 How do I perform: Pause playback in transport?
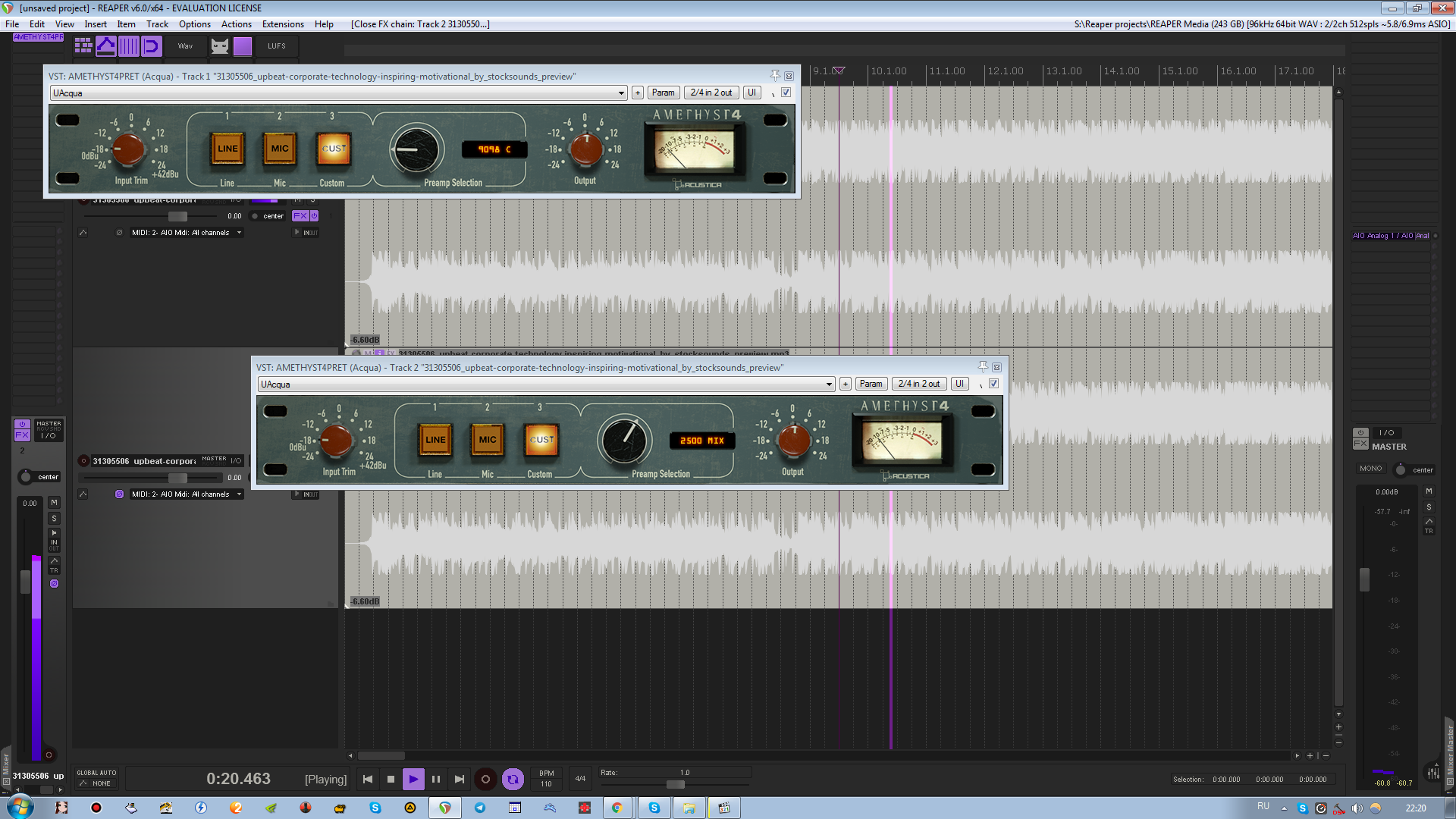coord(436,779)
